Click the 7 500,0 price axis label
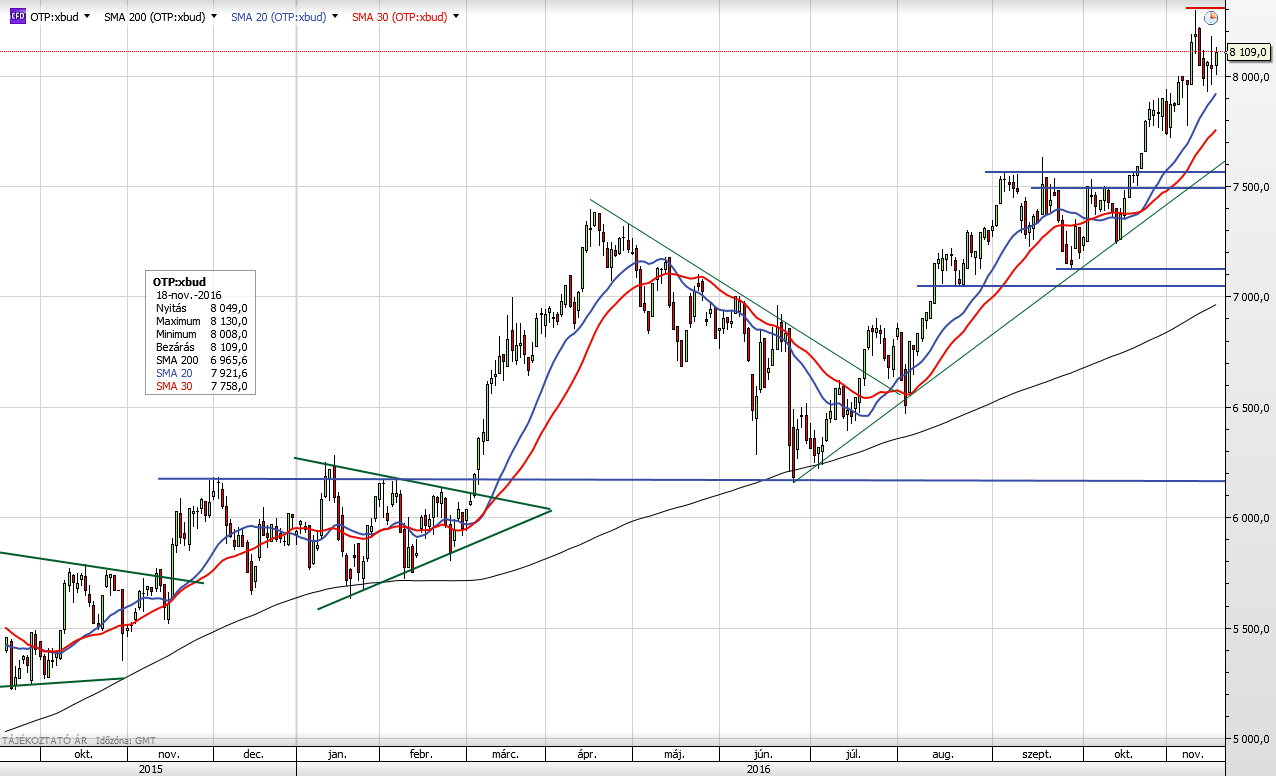This screenshot has height=776, width=1276. click(x=1250, y=187)
